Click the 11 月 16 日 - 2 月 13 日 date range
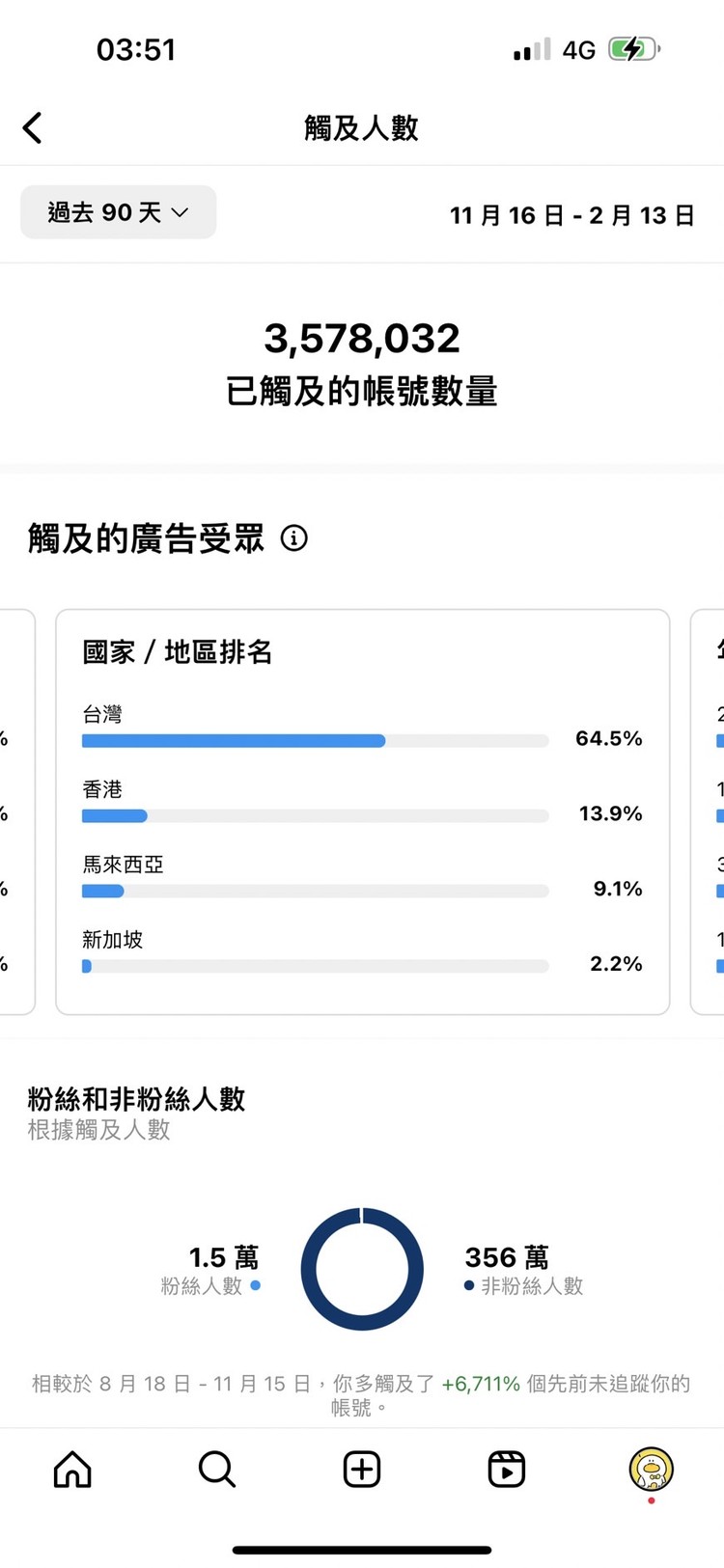The height and width of the screenshot is (1568, 724). coord(571,215)
